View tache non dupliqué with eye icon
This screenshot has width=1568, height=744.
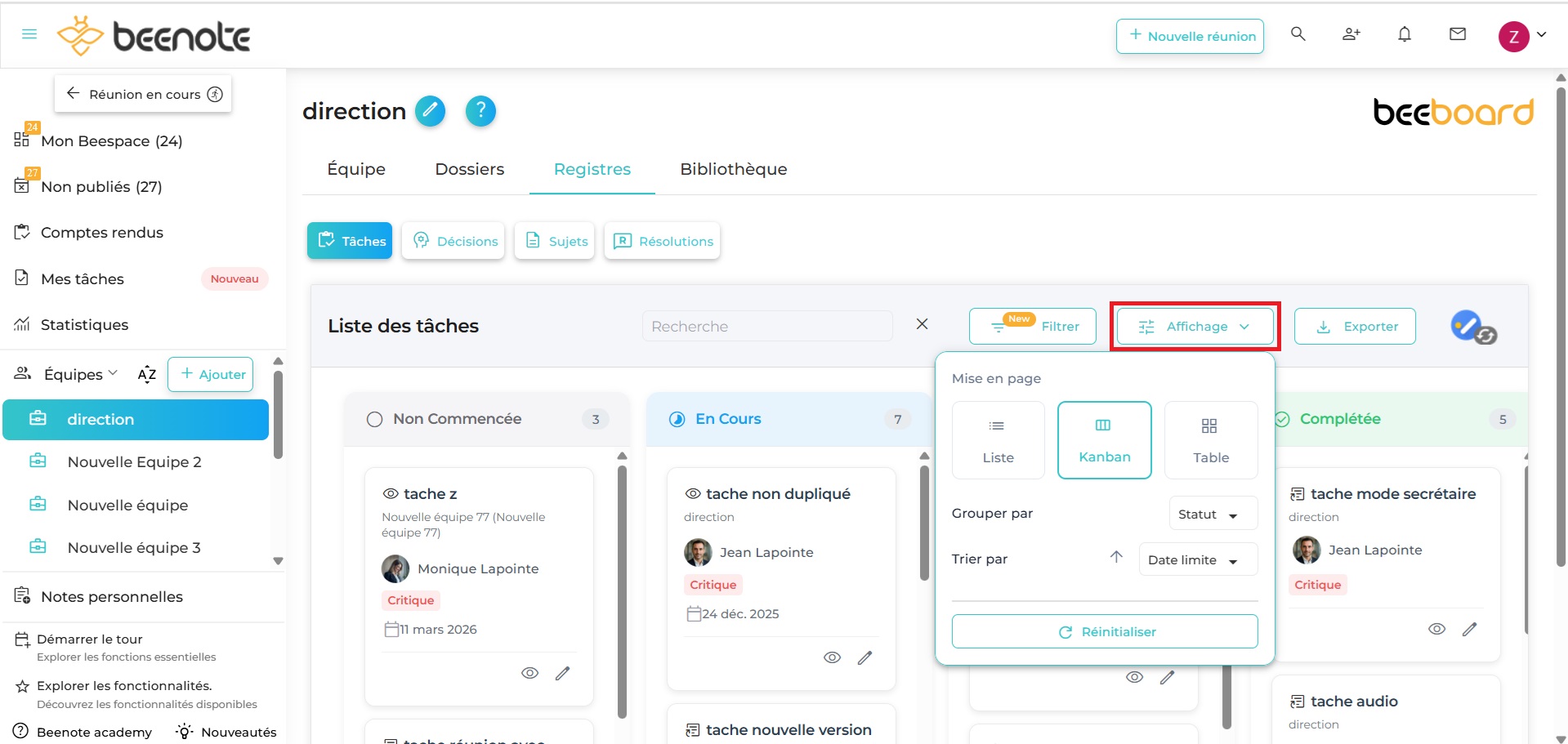click(832, 658)
